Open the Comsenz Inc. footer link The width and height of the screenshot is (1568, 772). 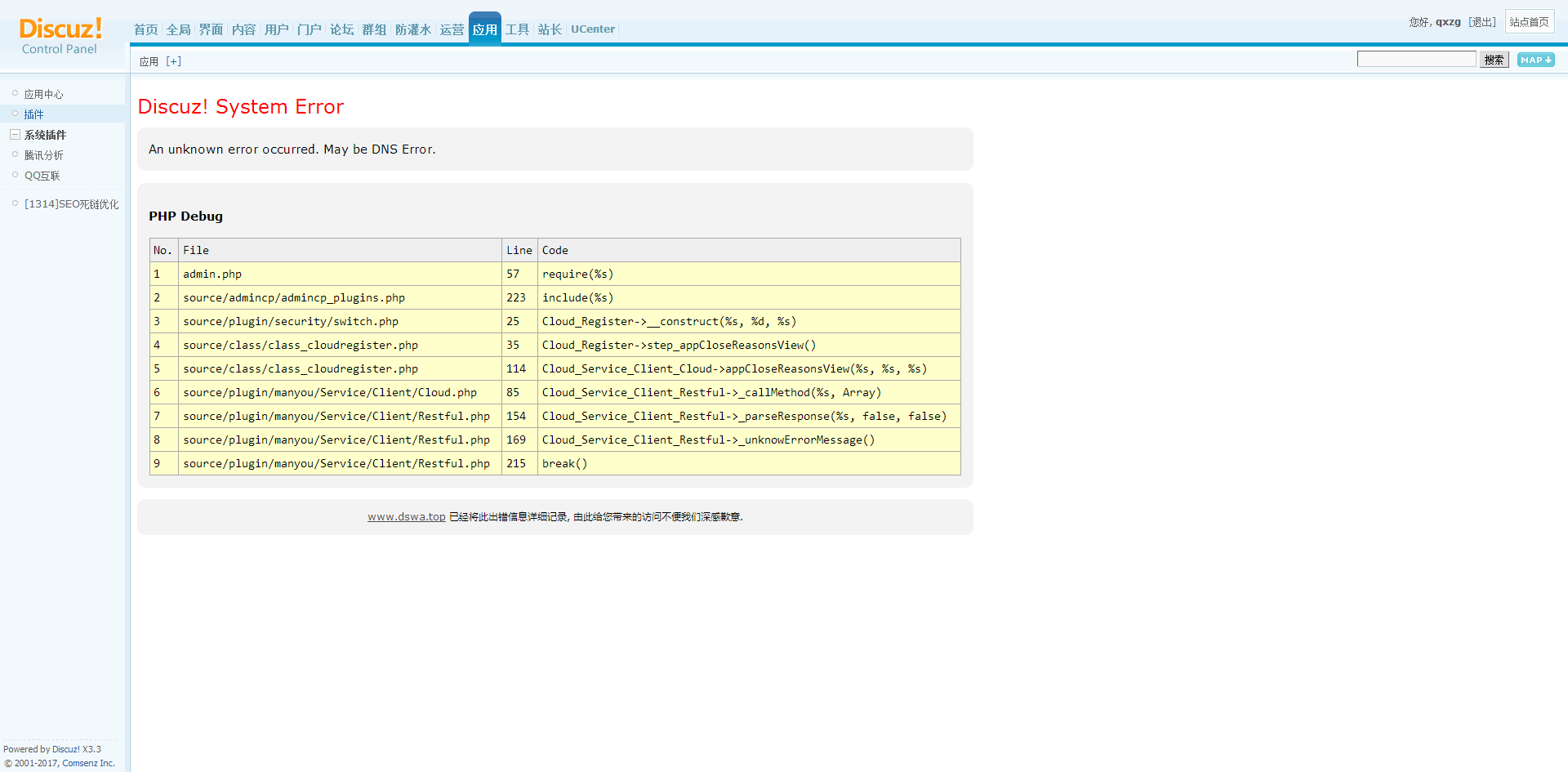pyautogui.click(x=88, y=763)
